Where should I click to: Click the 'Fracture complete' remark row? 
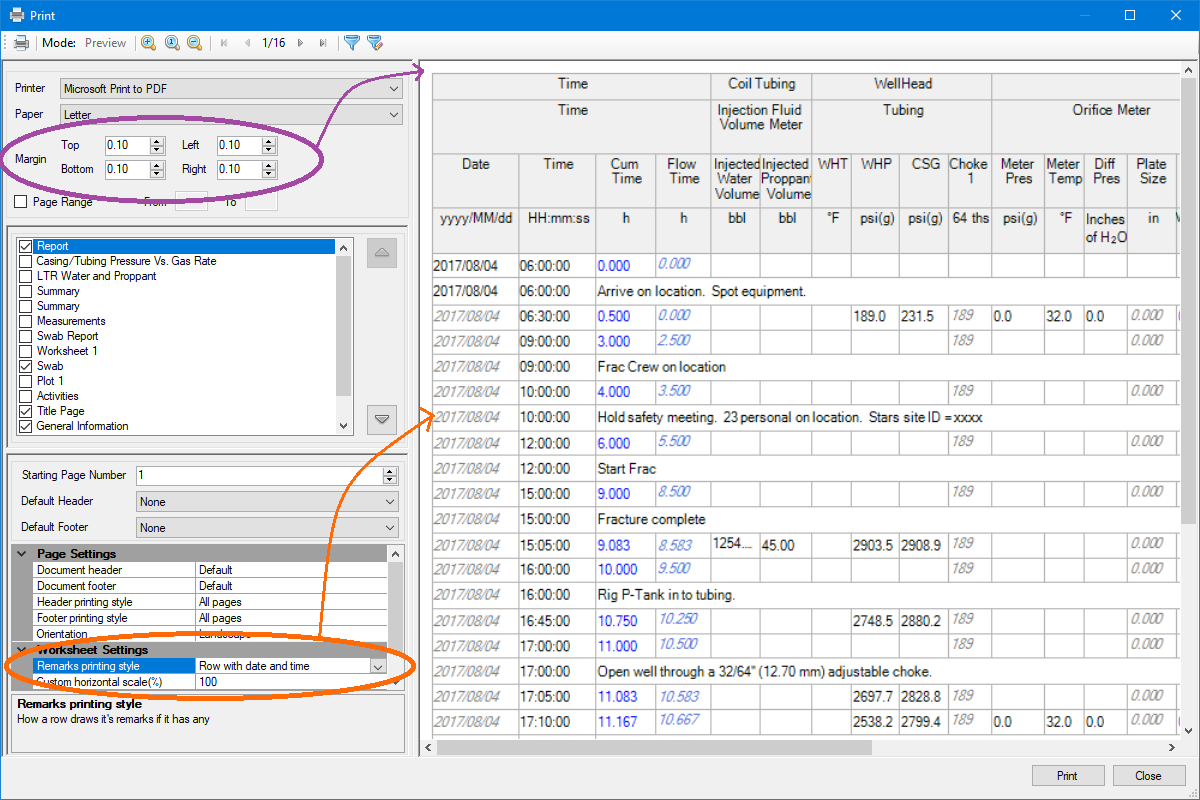(x=651, y=520)
